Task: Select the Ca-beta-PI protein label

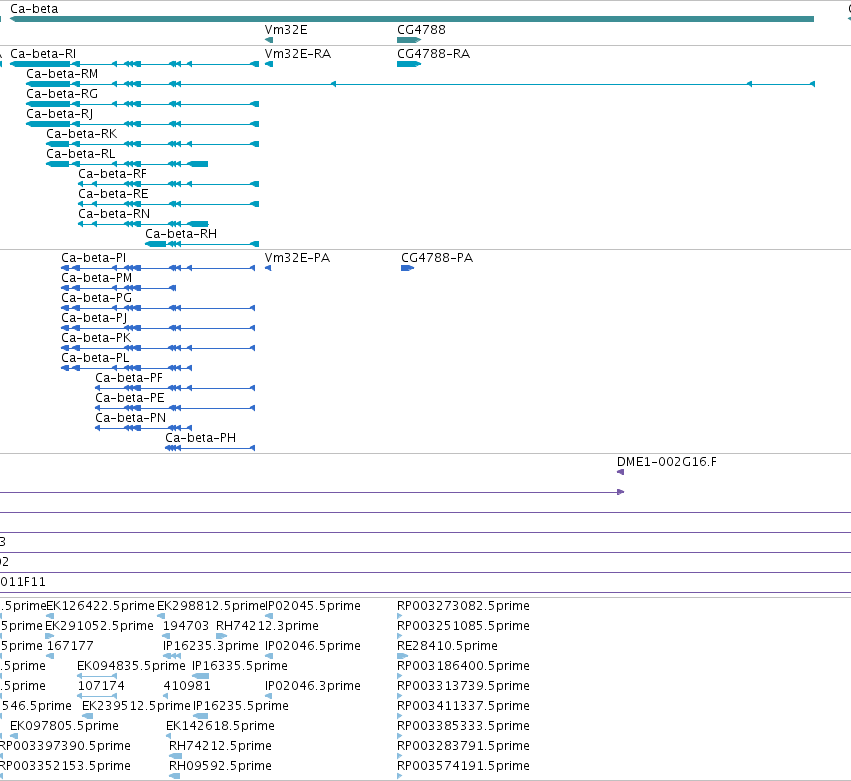Action: tap(93, 258)
